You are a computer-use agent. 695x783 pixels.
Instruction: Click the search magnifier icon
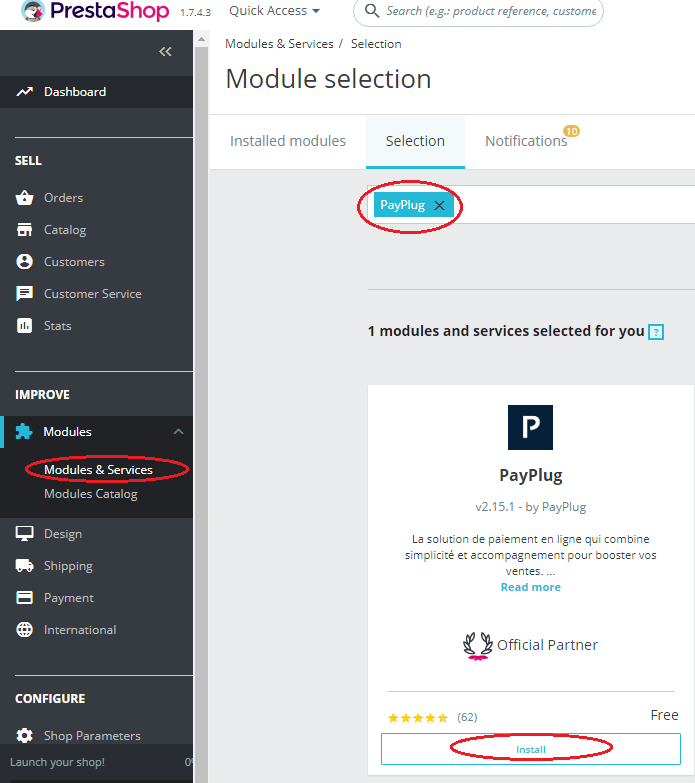tap(371, 10)
